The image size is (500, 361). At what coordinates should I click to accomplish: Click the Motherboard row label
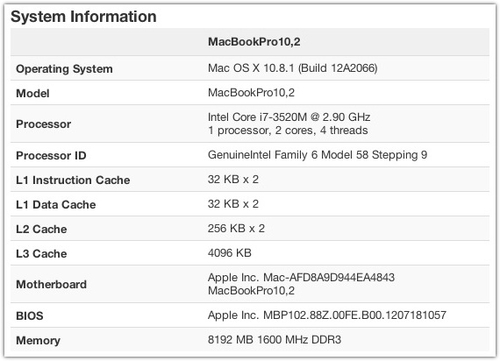(x=51, y=284)
